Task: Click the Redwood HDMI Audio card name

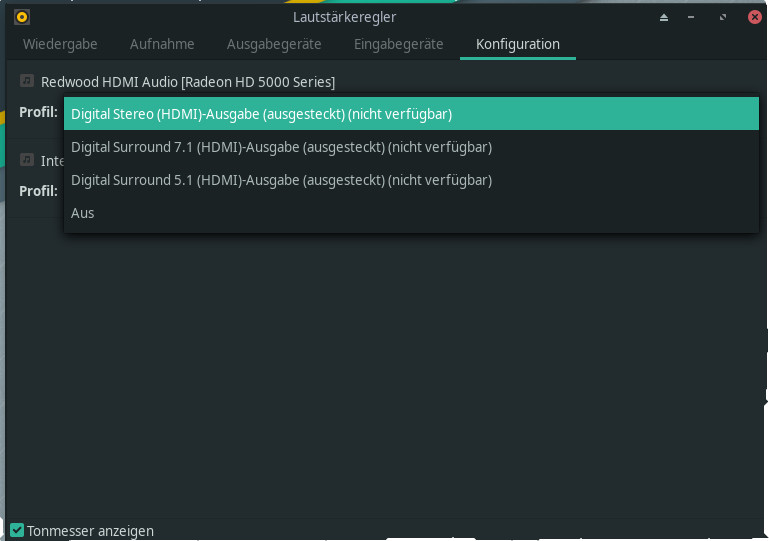Action: coord(187,81)
